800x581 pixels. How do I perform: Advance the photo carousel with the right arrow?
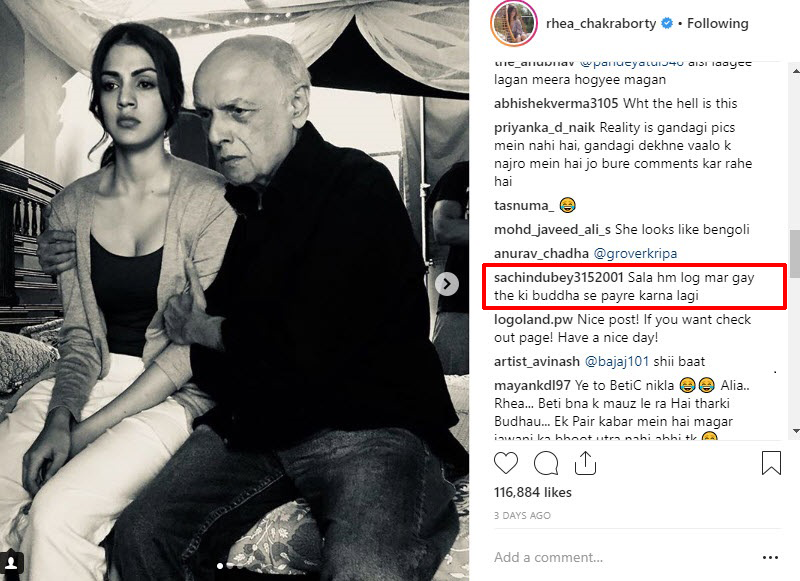tap(446, 283)
